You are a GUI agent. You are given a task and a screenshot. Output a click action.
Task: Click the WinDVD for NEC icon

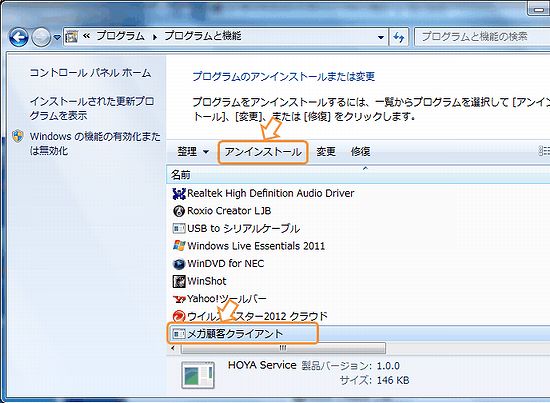[x=179, y=264]
